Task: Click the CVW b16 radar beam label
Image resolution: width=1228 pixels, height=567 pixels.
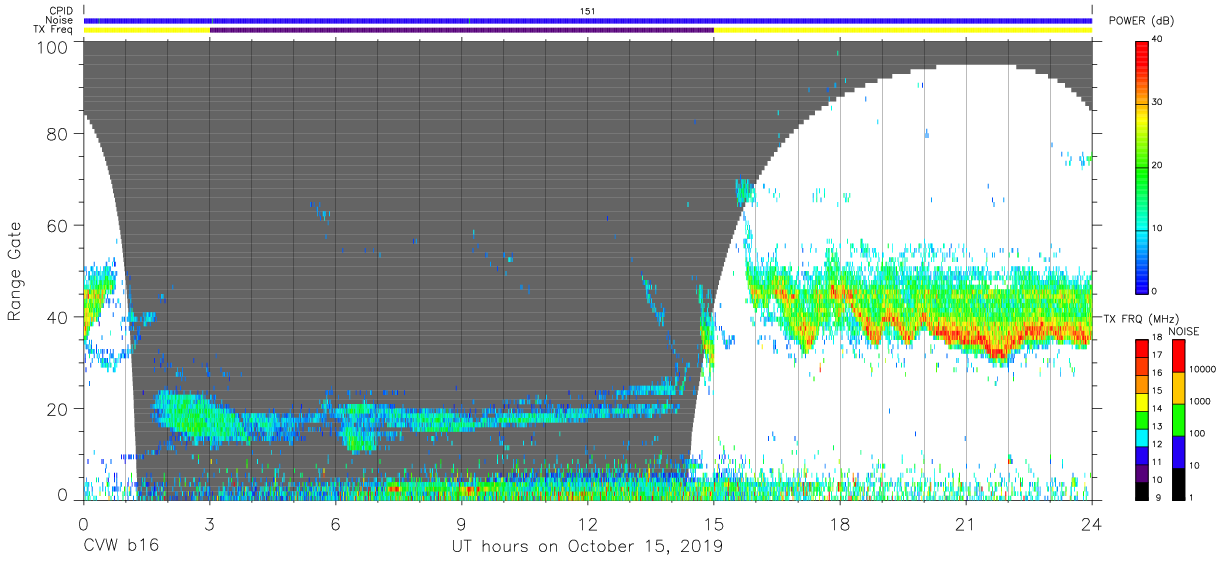Action: [121, 547]
